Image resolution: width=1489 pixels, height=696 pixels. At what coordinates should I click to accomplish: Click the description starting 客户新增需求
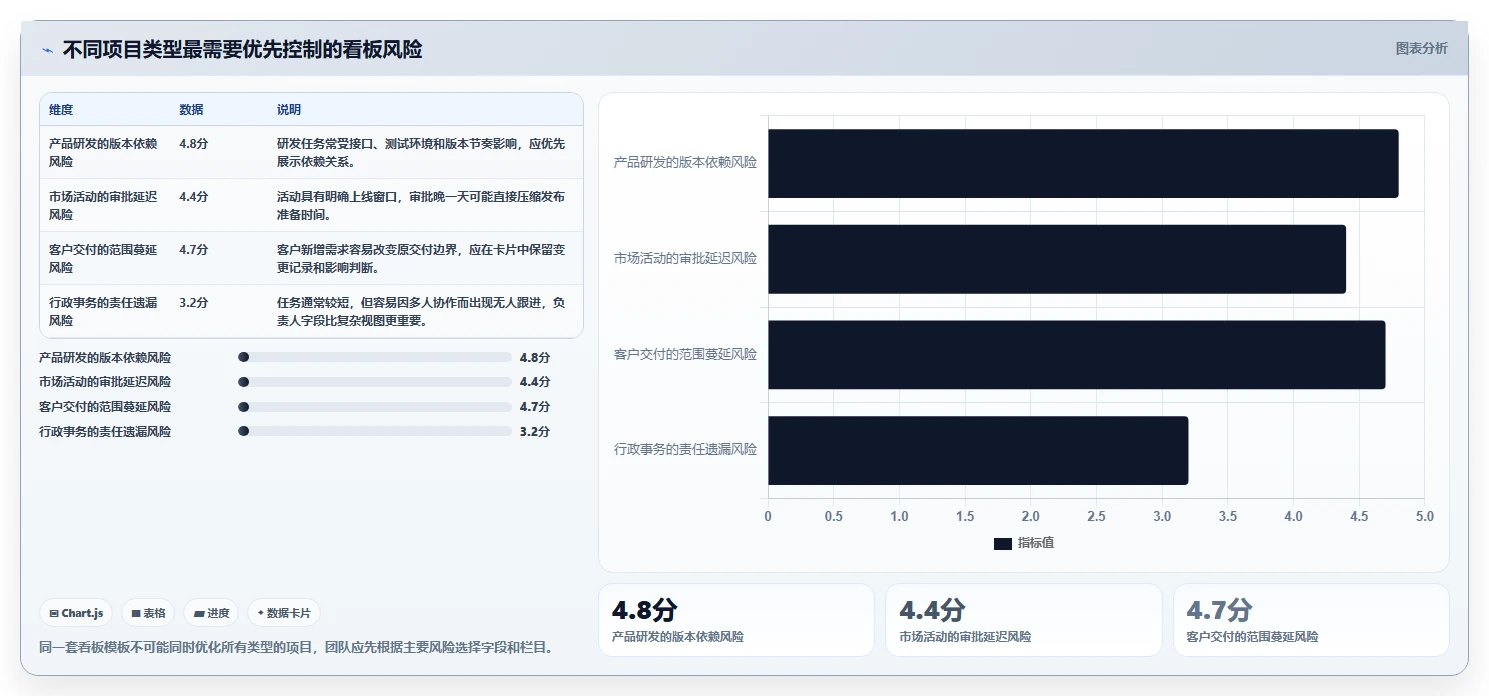tap(421, 258)
